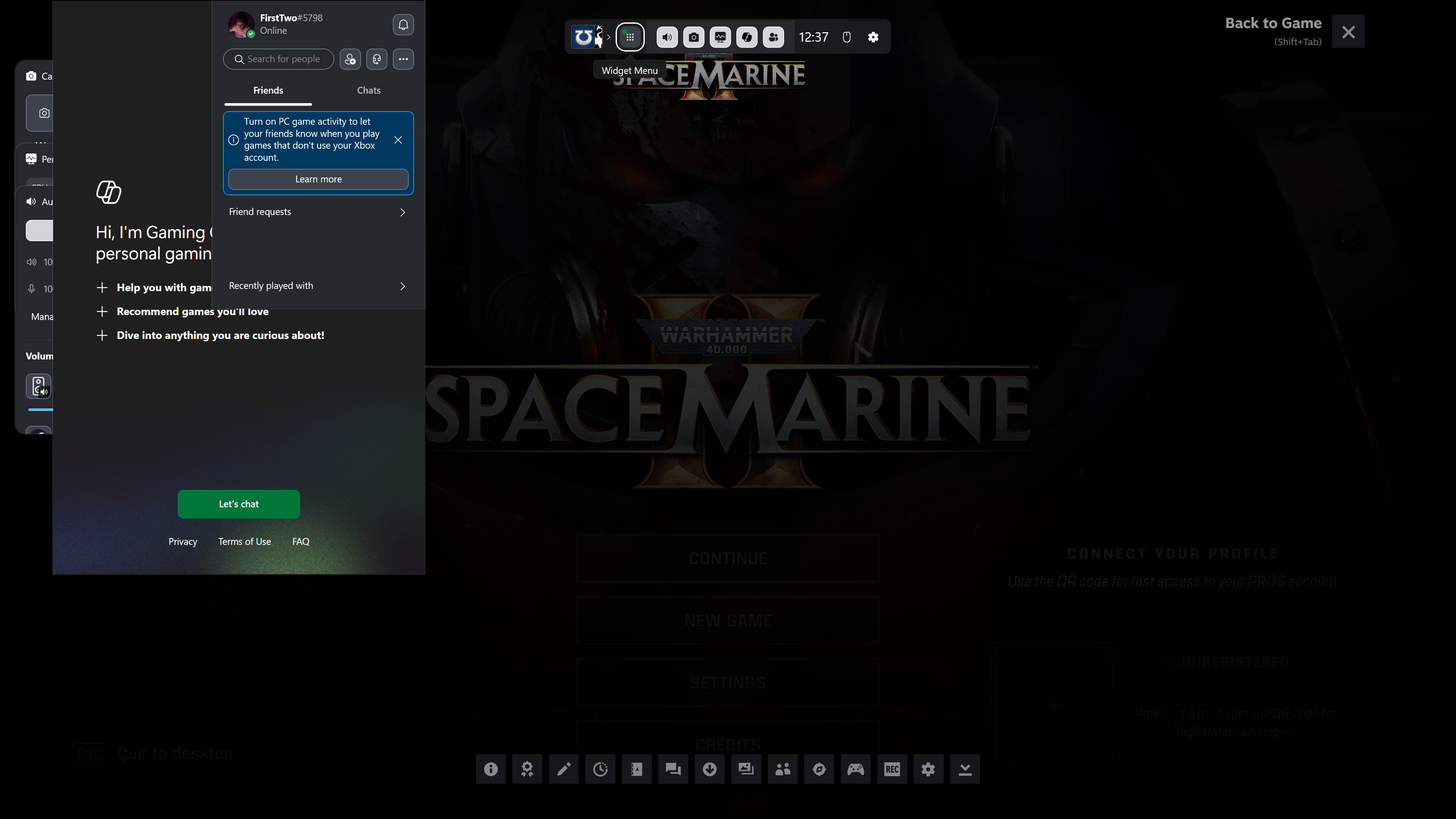This screenshot has width=1456, height=819.
Task: Switch to the Friends tab
Action: click(268, 91)
